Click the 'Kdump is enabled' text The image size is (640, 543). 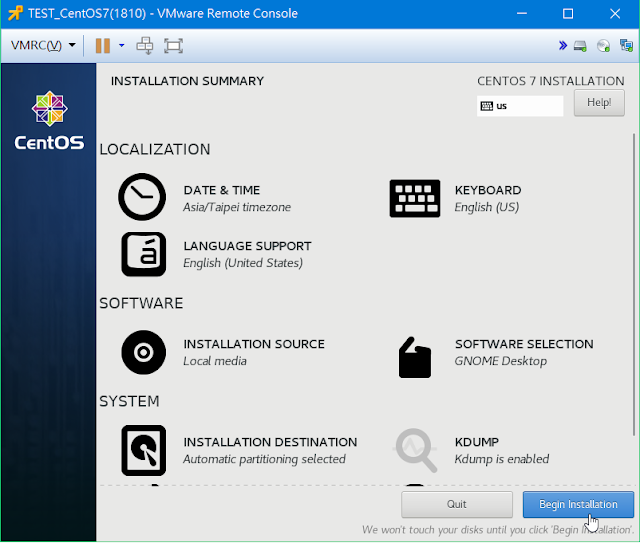click(502, 459)
